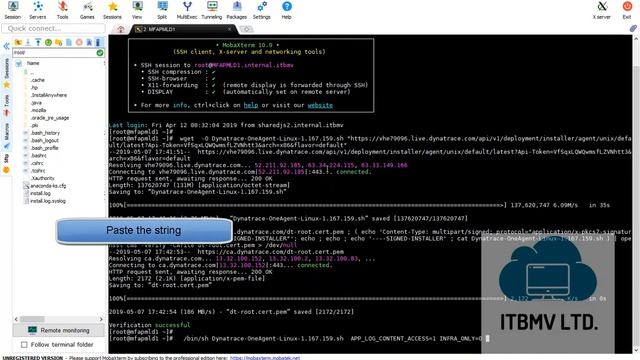Screen dimensions: 640x360
Task: Click the Remote monitoring button
Action: [x=59, y=330]
